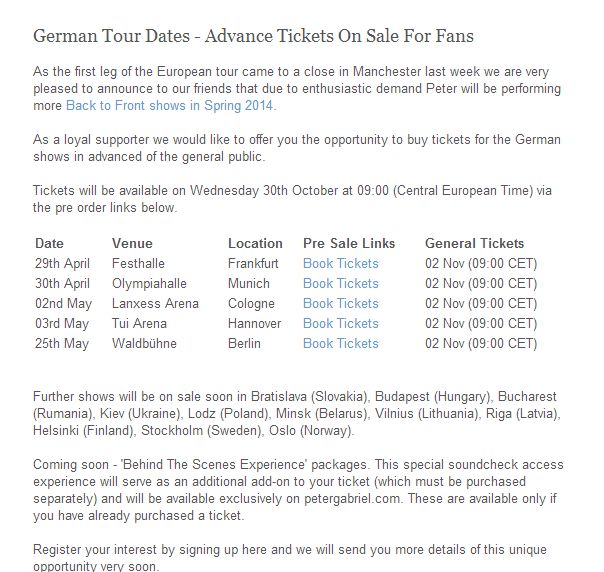Screen dimensions: 604x572
Task: Open the Back to Front shows in Spring 2014 link
Action: [x=171, y=106]
